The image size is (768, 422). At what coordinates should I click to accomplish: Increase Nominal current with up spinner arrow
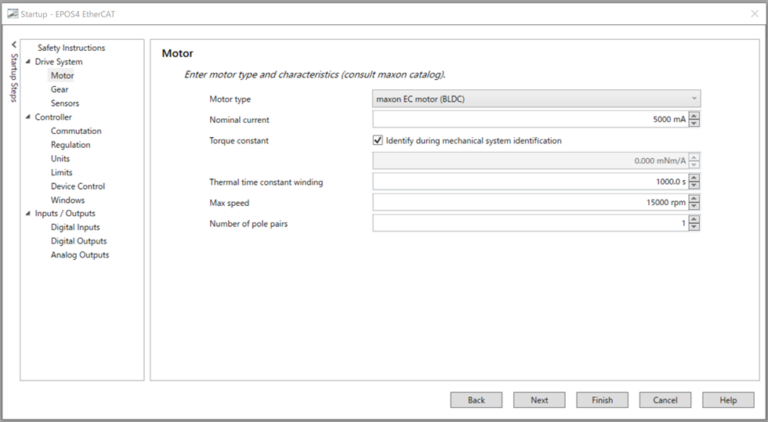tap(695, 115)
